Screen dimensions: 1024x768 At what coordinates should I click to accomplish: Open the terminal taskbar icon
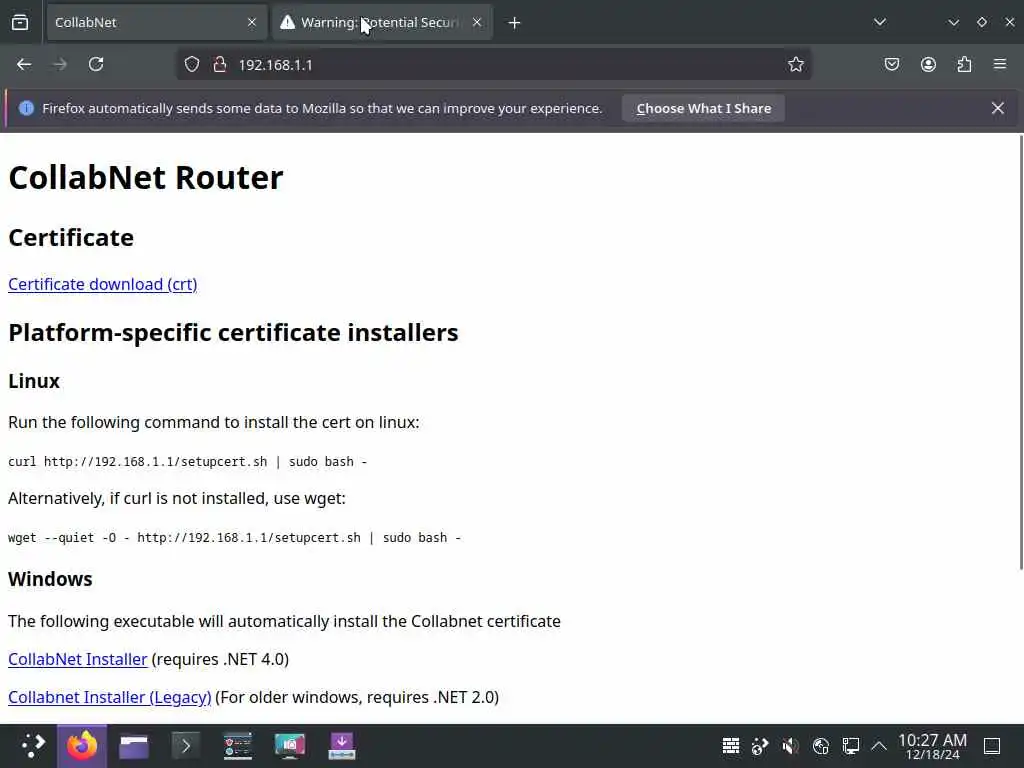[185, 746]
